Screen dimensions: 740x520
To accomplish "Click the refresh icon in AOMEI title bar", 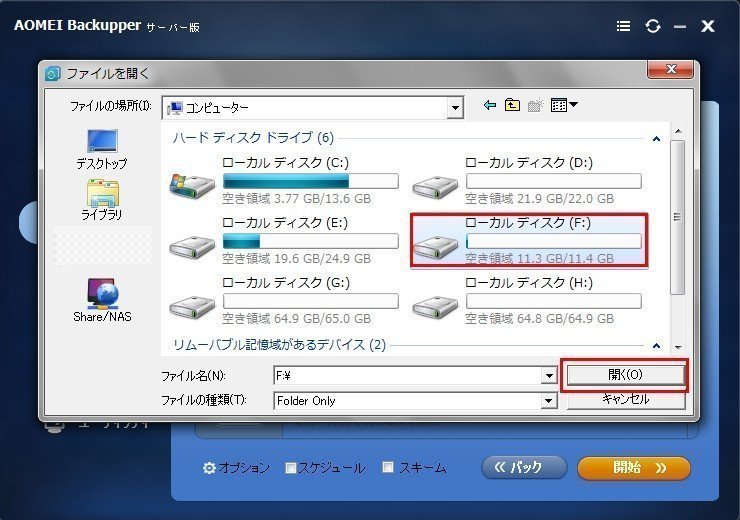I will [653, 26].
